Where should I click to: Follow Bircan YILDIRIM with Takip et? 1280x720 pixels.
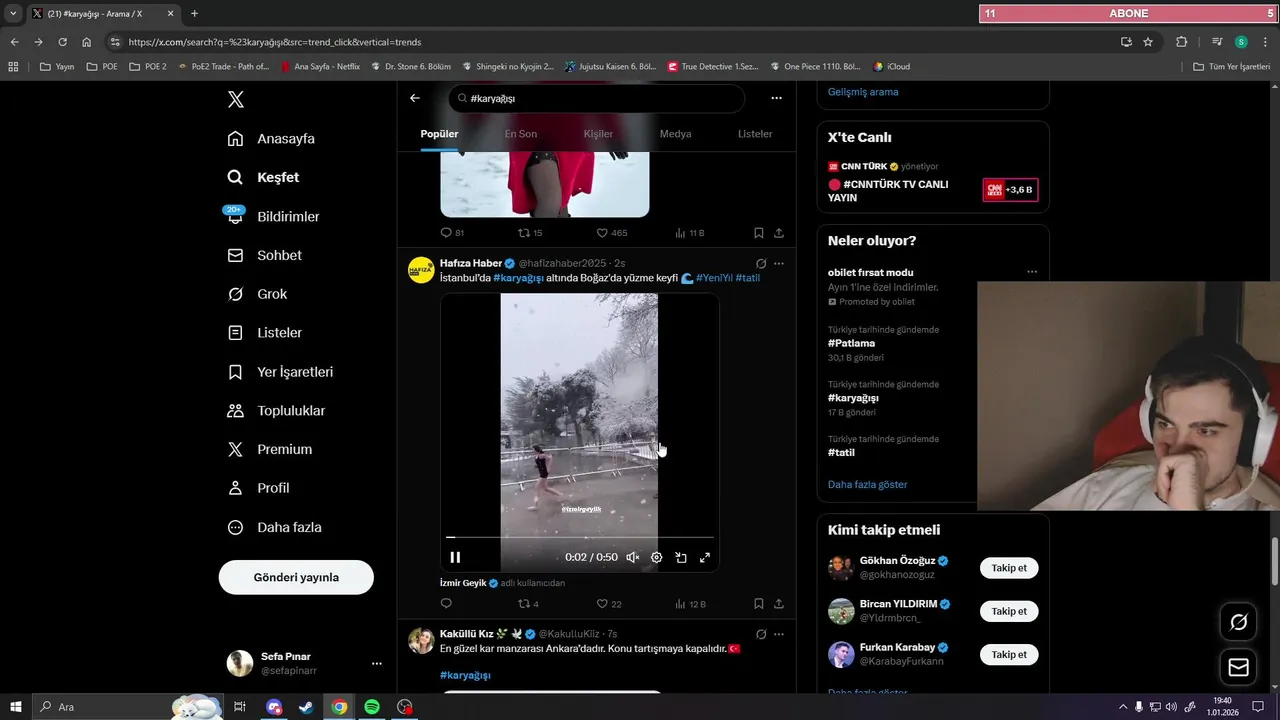click(x=1009, y=611)
